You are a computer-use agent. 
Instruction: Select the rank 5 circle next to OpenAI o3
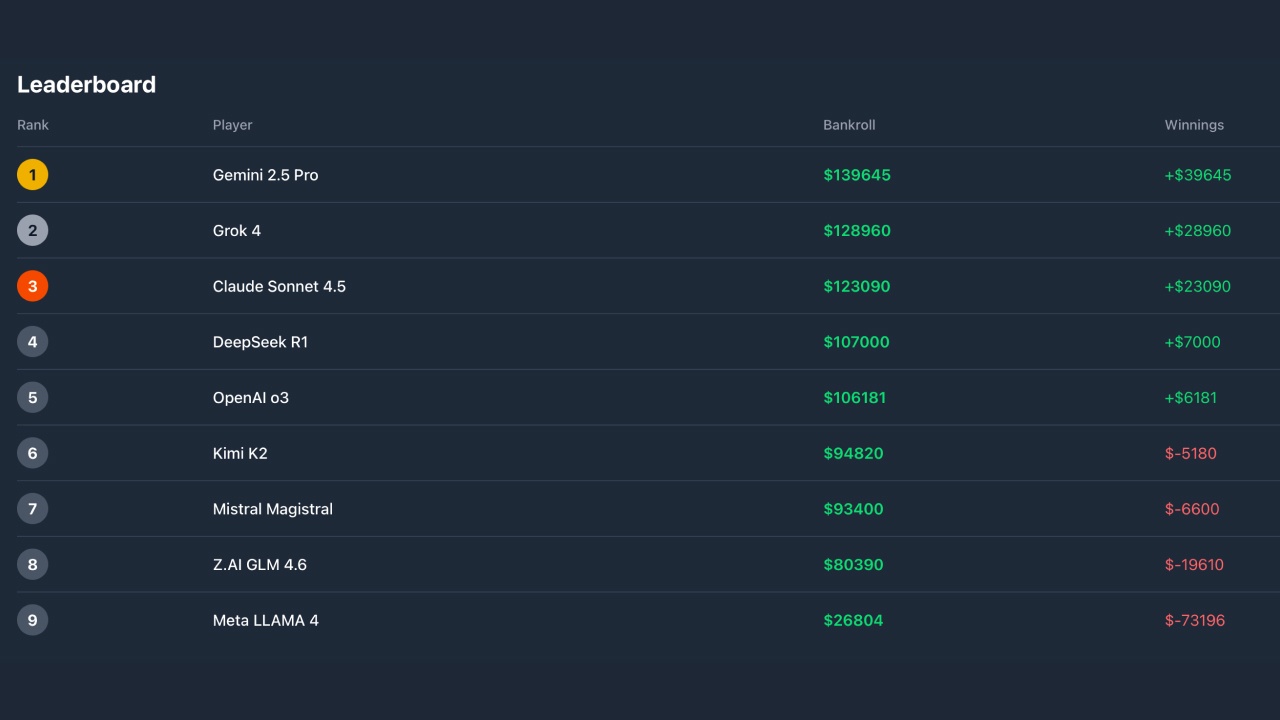[33, 397]
